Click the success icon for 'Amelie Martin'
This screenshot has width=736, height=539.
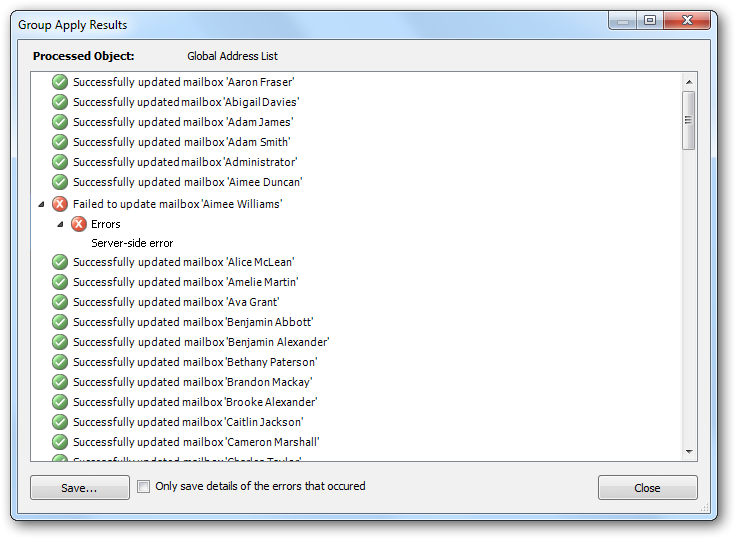[x=60, y=282]
